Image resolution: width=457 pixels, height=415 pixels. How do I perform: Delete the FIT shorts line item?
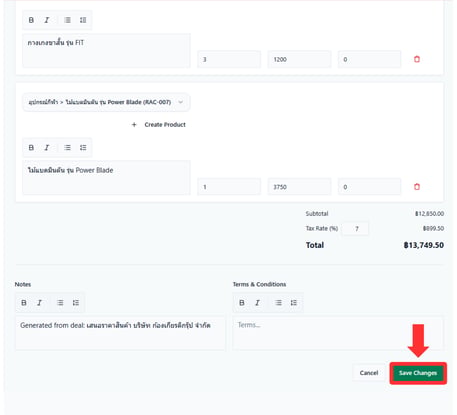tap(417, 59)
